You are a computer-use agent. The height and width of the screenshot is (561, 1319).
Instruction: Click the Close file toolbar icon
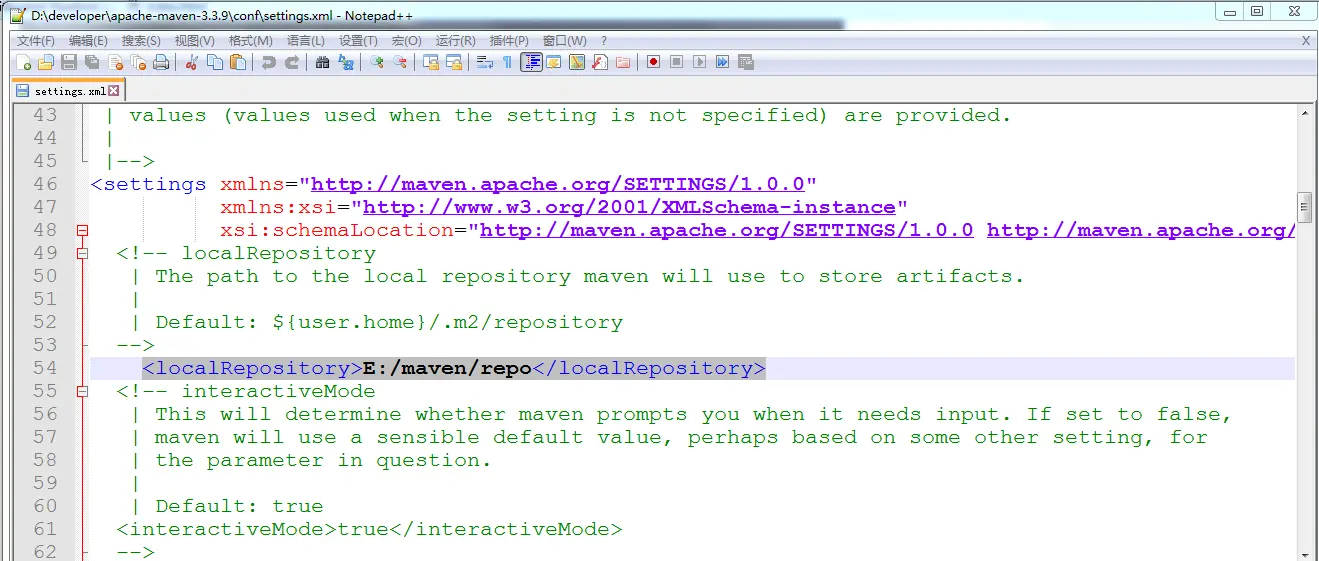(116, 62)
